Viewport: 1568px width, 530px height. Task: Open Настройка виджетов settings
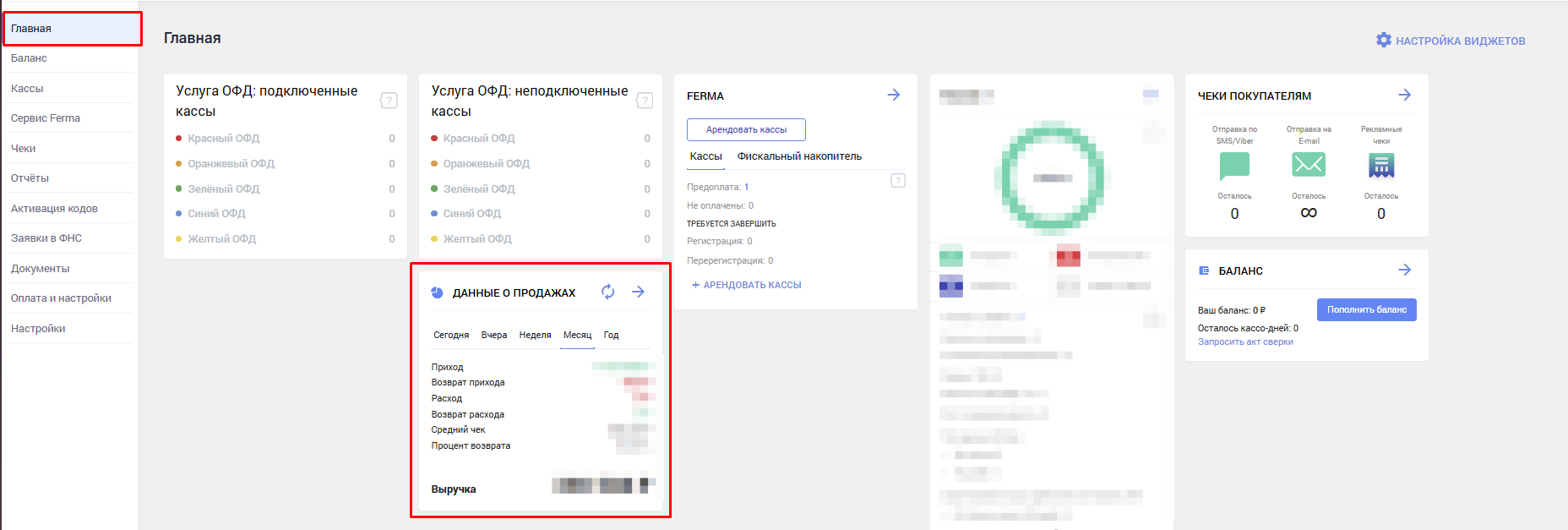tap(1451, 41)
